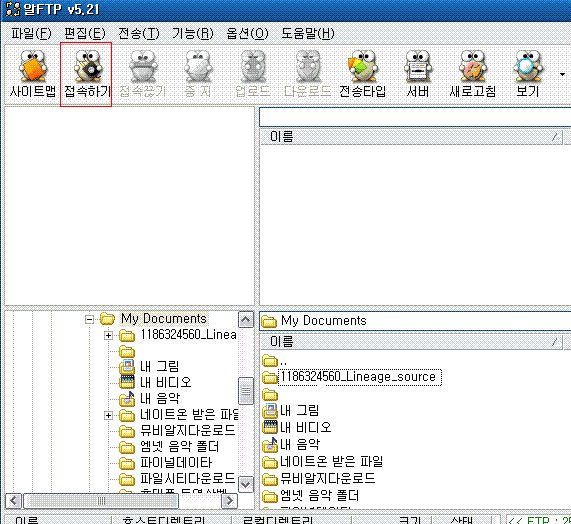Select 엠넷 음악 폴더 in the tree
Viewport: 571px width, 524px height.
tap(180, 447)
